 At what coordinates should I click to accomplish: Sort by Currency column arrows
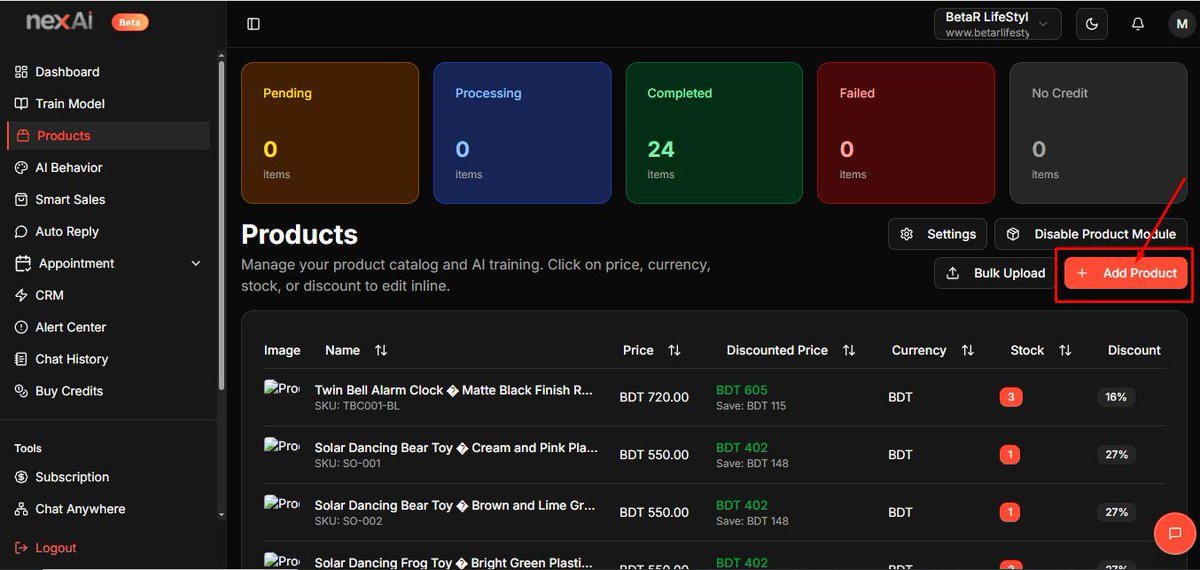967,350
